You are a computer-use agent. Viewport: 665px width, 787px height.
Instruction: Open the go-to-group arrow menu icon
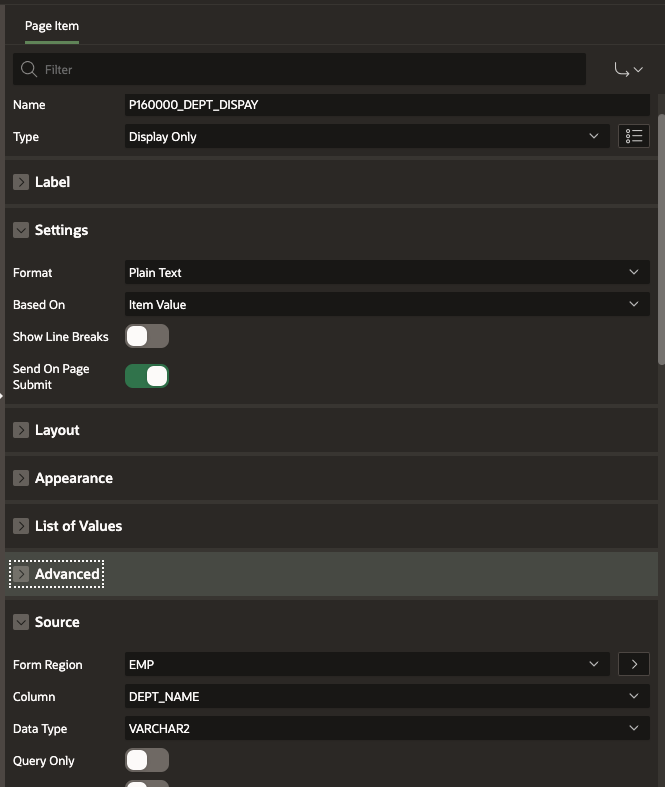[x=628, y=69]
